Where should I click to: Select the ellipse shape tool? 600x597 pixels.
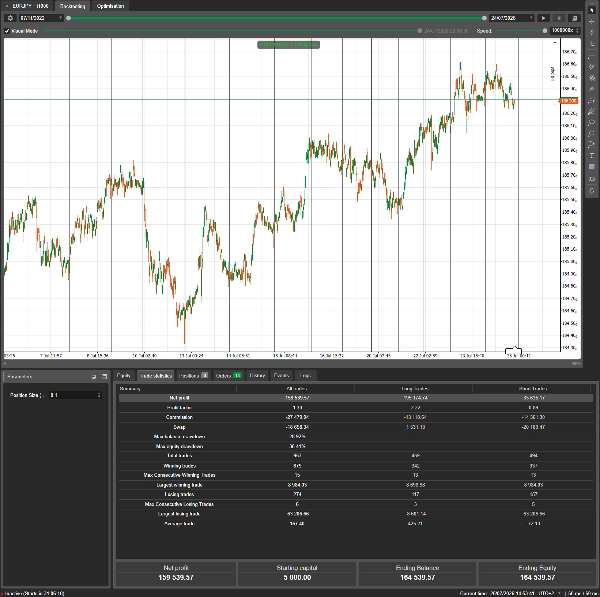point(592,122)
